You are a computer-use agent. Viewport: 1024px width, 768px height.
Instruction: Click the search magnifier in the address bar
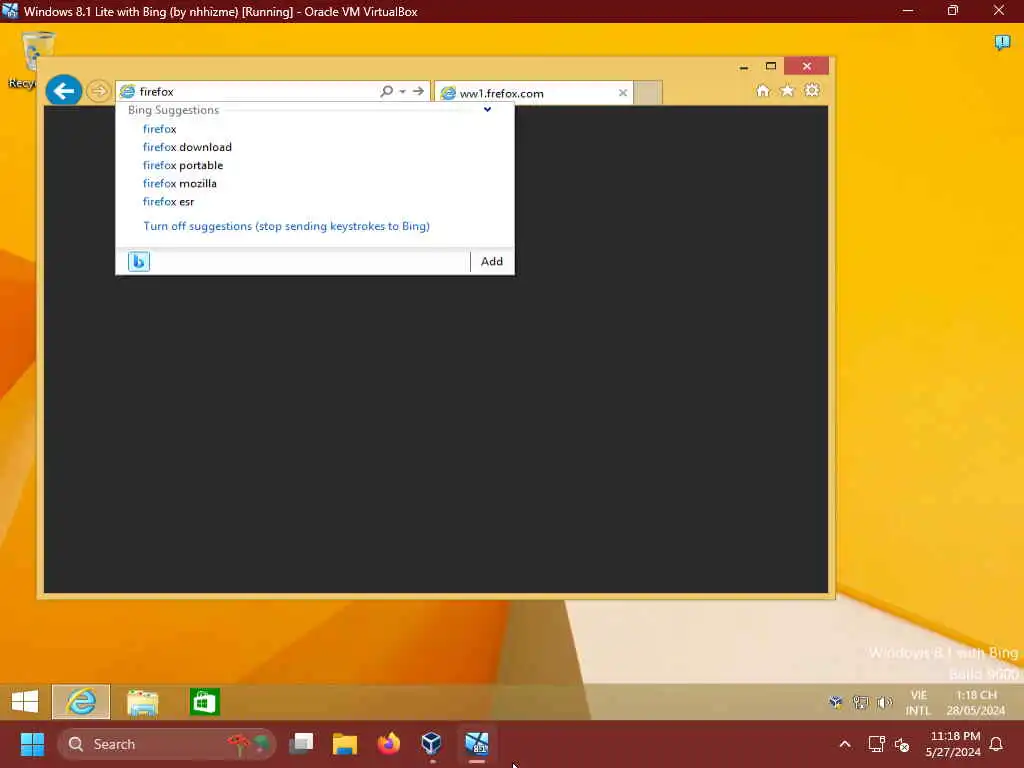(x=387, y=91)
